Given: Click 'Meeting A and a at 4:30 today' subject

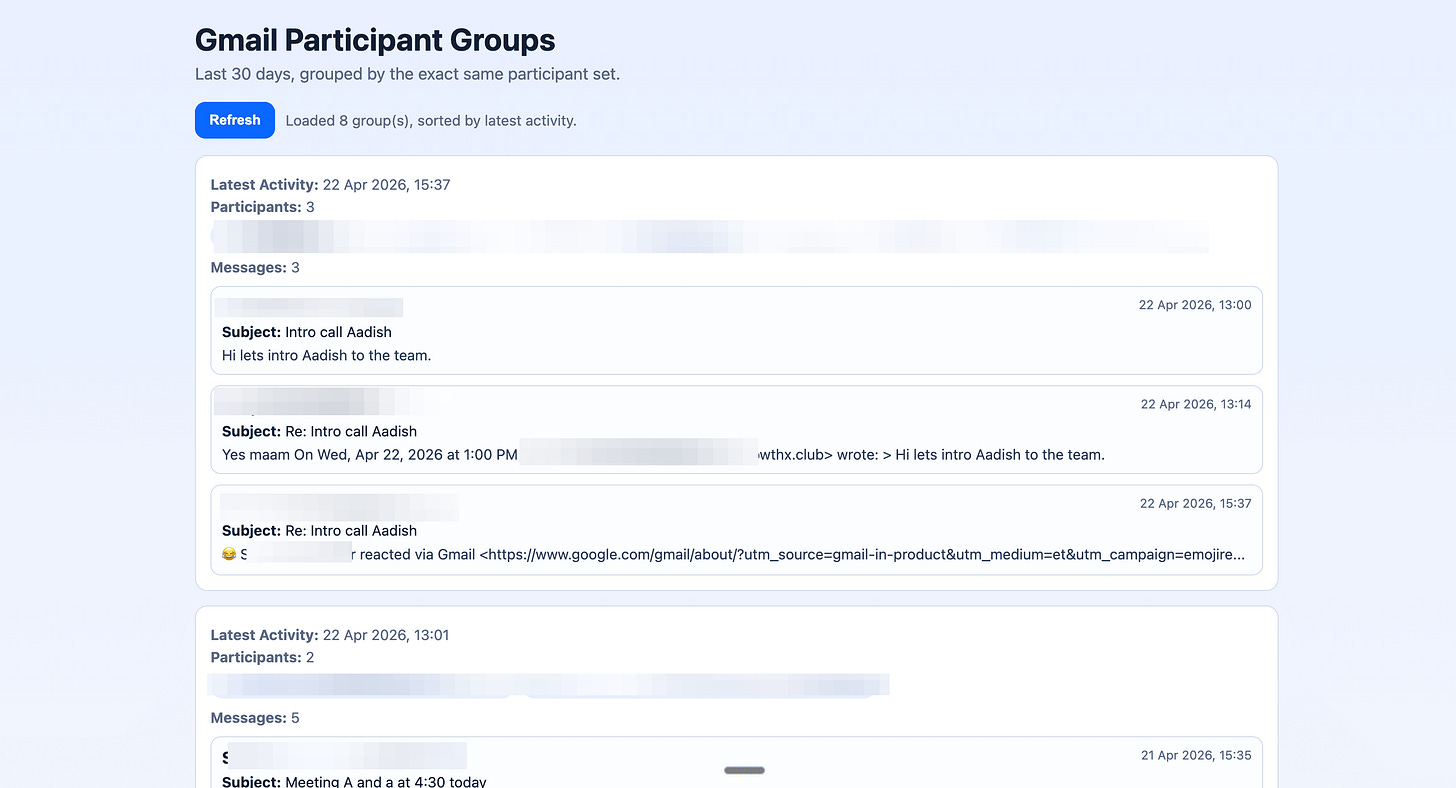Looking at the screenshot, I should 385,781.
